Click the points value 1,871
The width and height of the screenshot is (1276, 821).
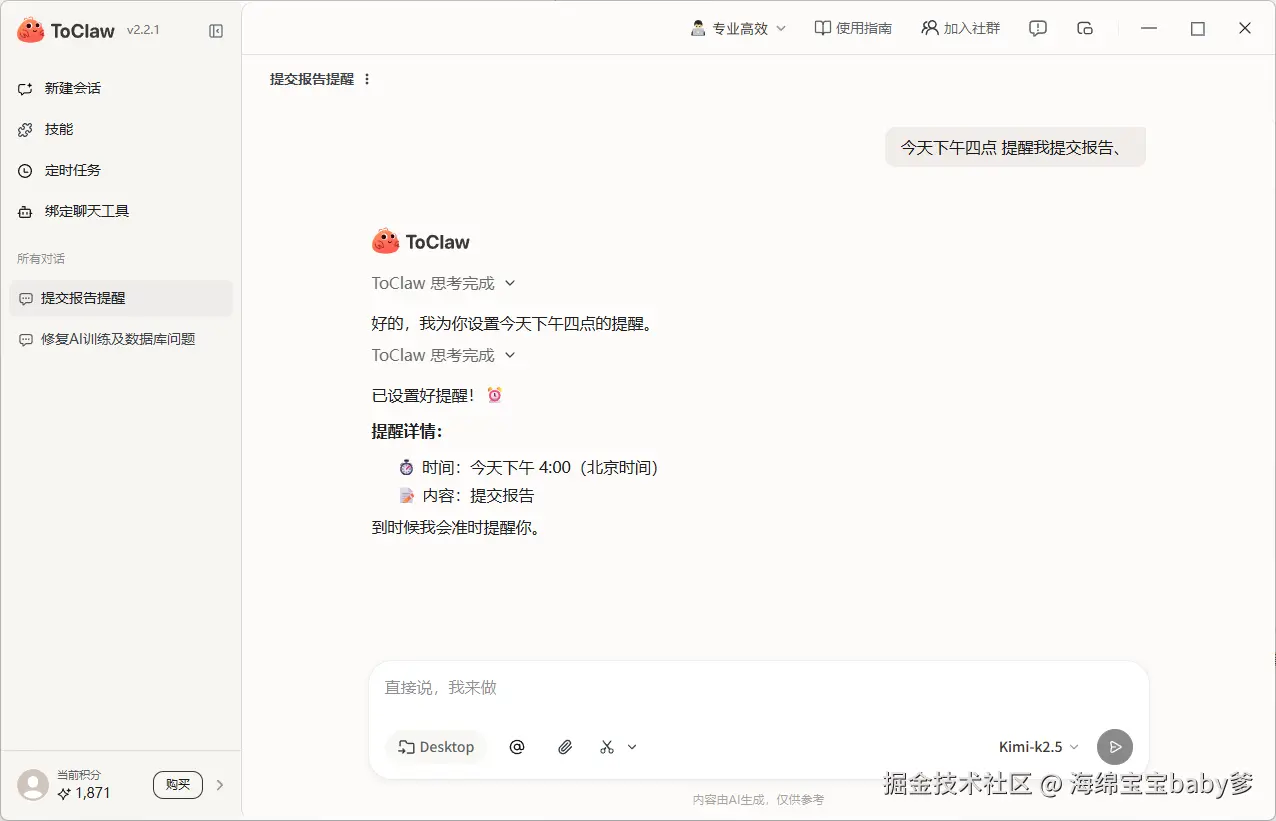point(93,793)
